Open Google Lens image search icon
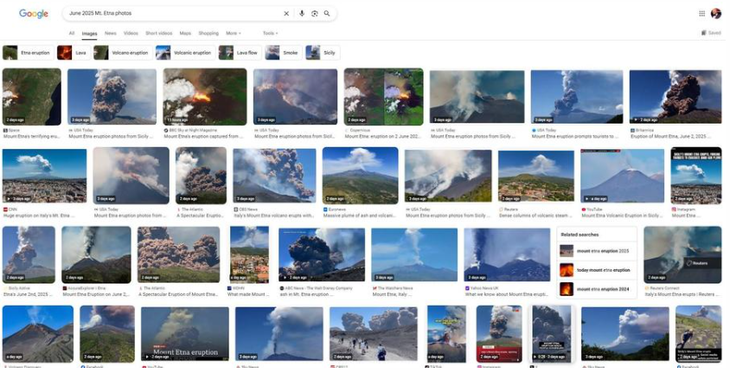 [x=315, y=14]
